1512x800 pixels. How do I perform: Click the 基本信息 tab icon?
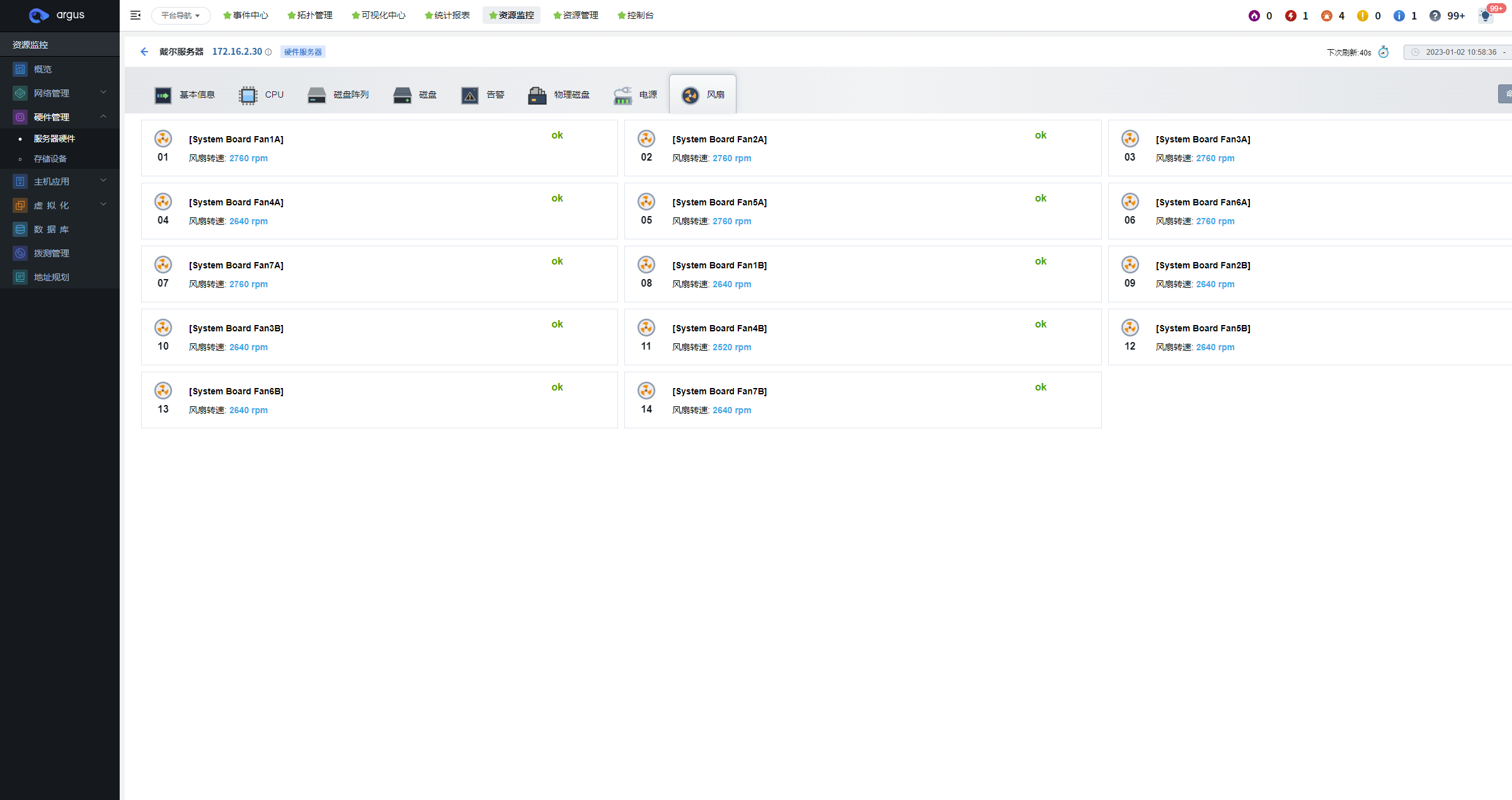click(x=163, y=95)
